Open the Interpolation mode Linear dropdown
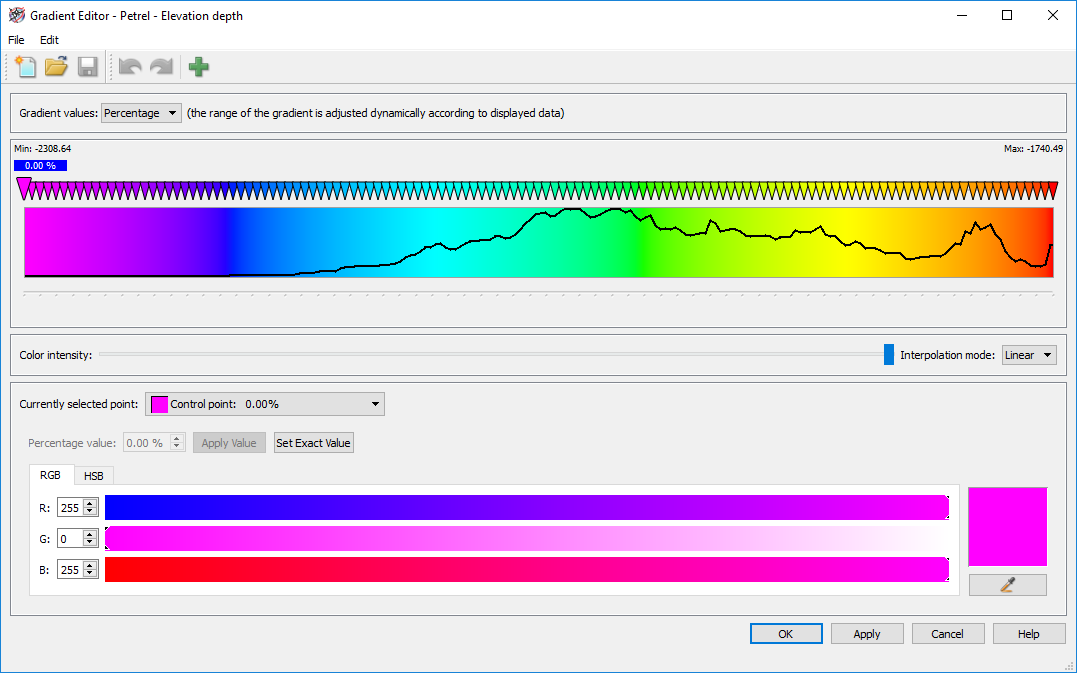 click(1029, 355)
